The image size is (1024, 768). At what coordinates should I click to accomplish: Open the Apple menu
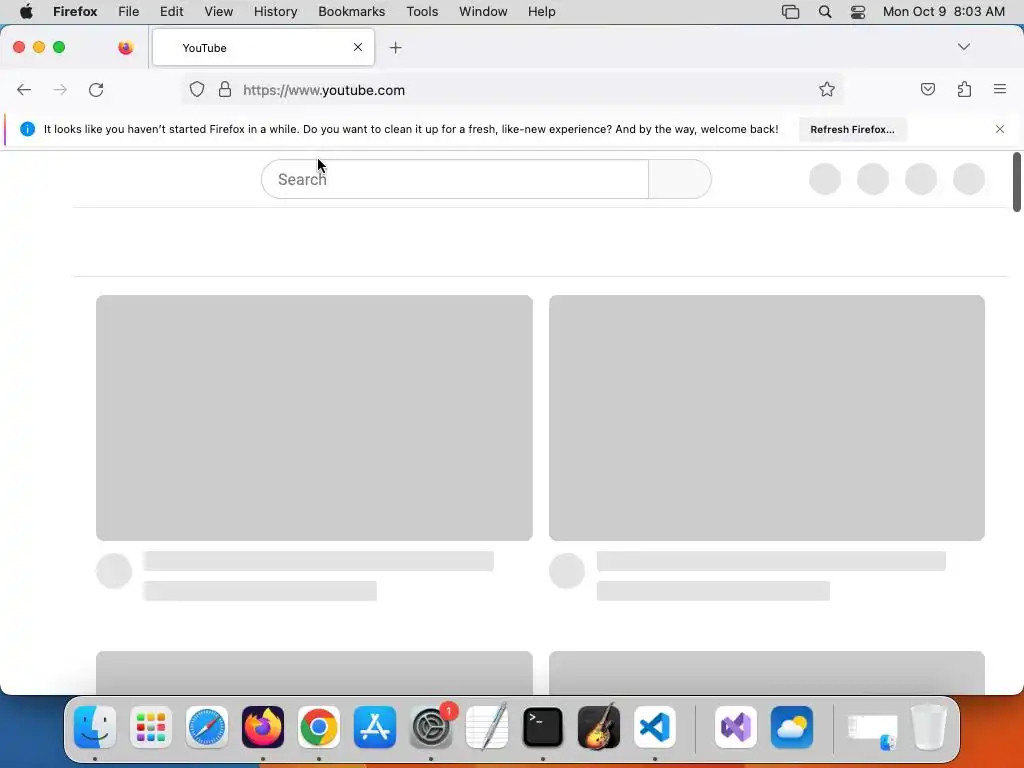coord(26,12)
